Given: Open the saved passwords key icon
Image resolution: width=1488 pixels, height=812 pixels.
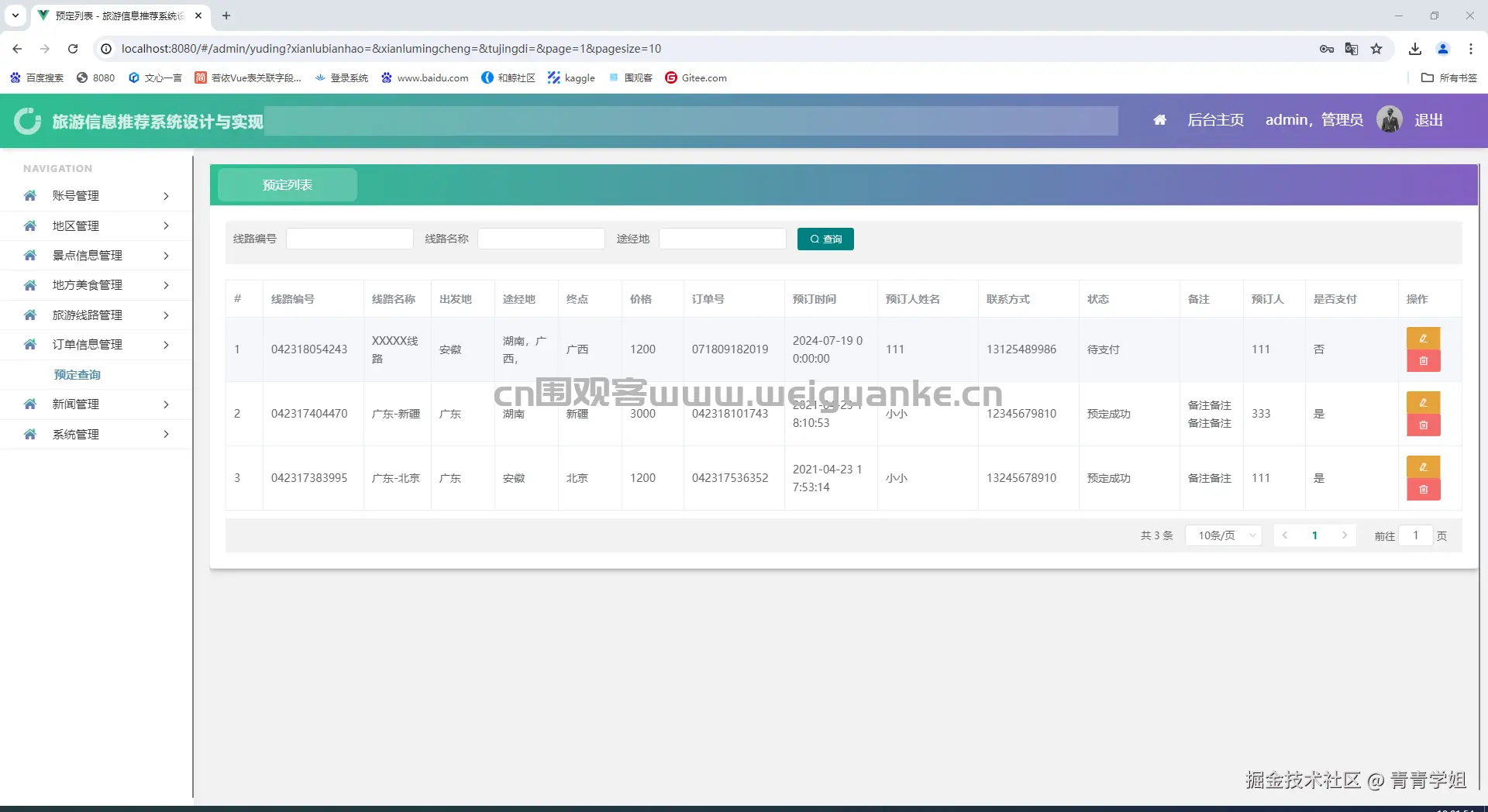Looking at the screenshot, I should coord(1327,49).
